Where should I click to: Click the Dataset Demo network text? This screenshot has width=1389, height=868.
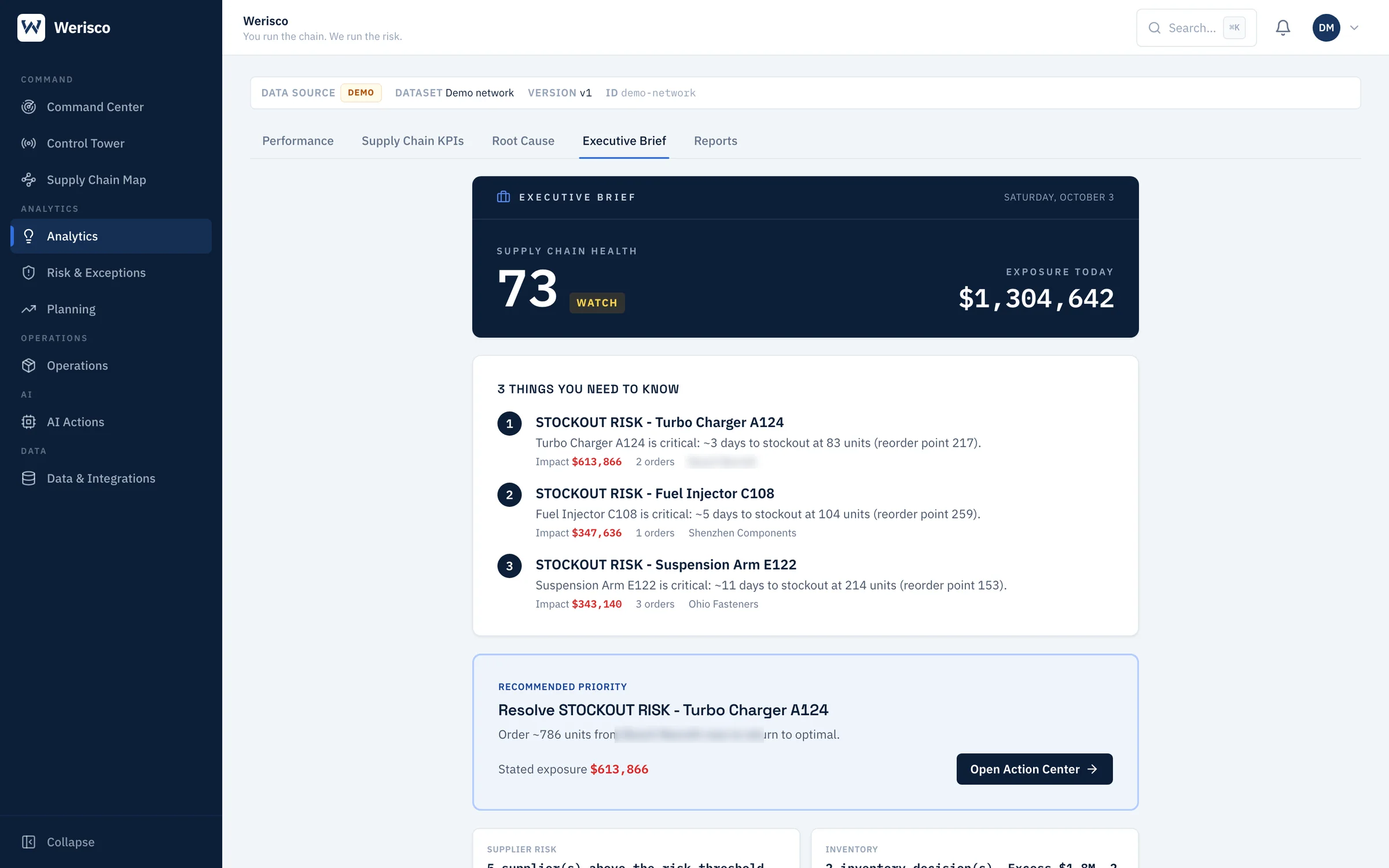pyautogui.click(x=454, y=93)
